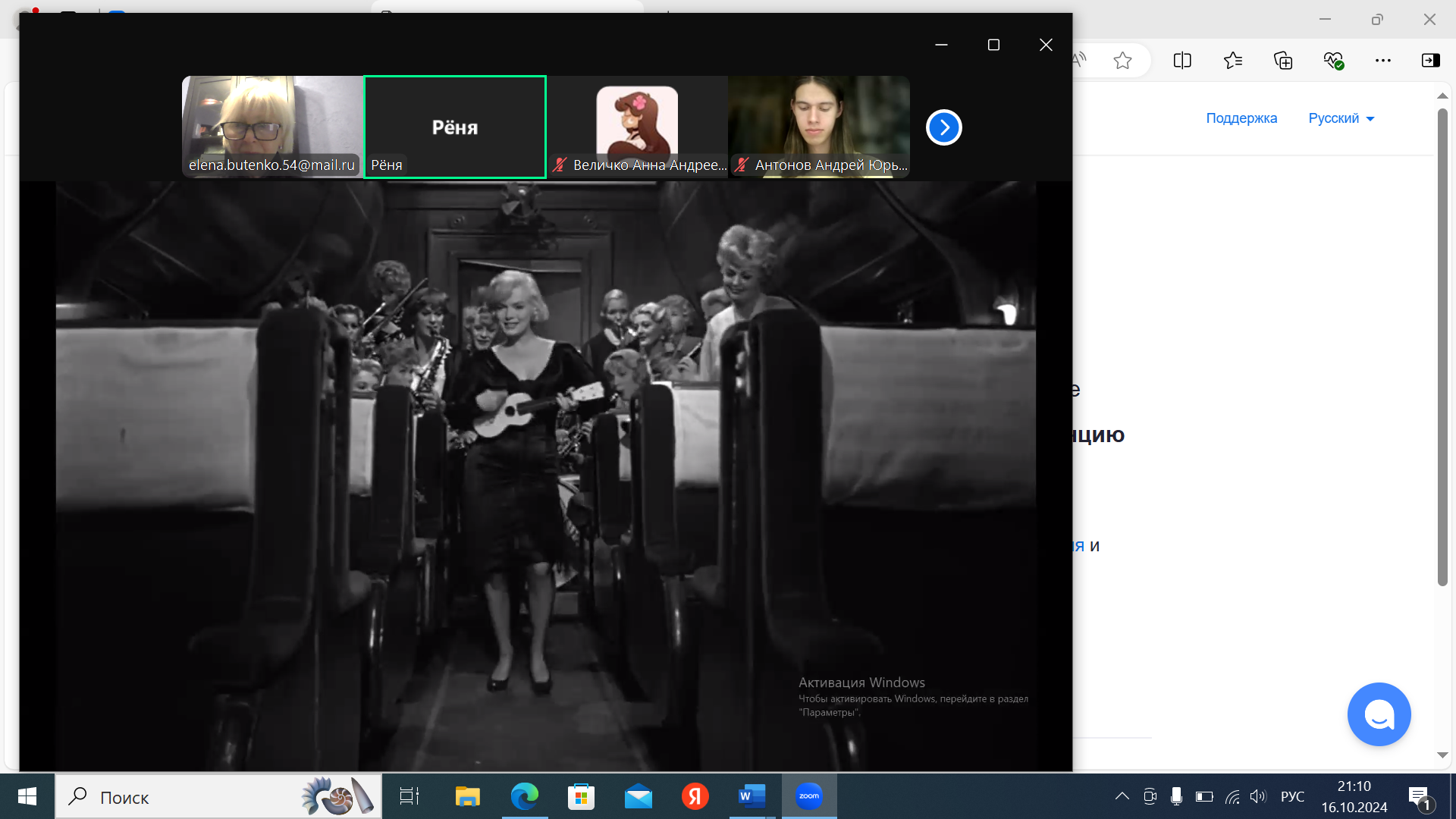Click the Поиск taskbar search field

coord(218,797)
